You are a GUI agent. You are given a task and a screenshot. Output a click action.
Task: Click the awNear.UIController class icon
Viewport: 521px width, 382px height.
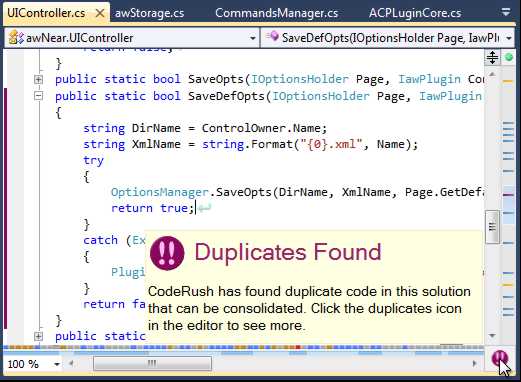click(x=16, y=38)
